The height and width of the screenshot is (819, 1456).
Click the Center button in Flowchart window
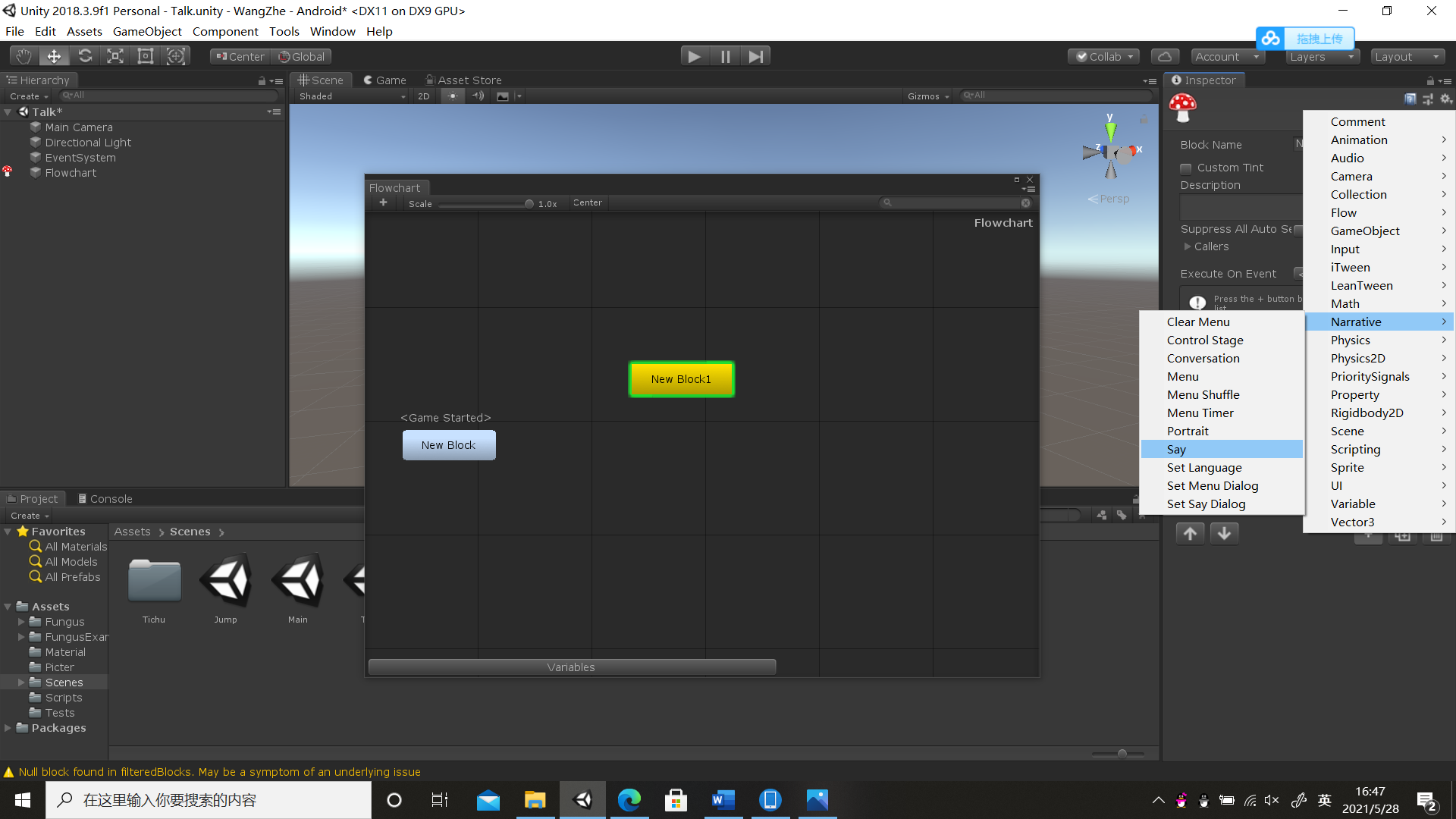(x=587, y=202)
